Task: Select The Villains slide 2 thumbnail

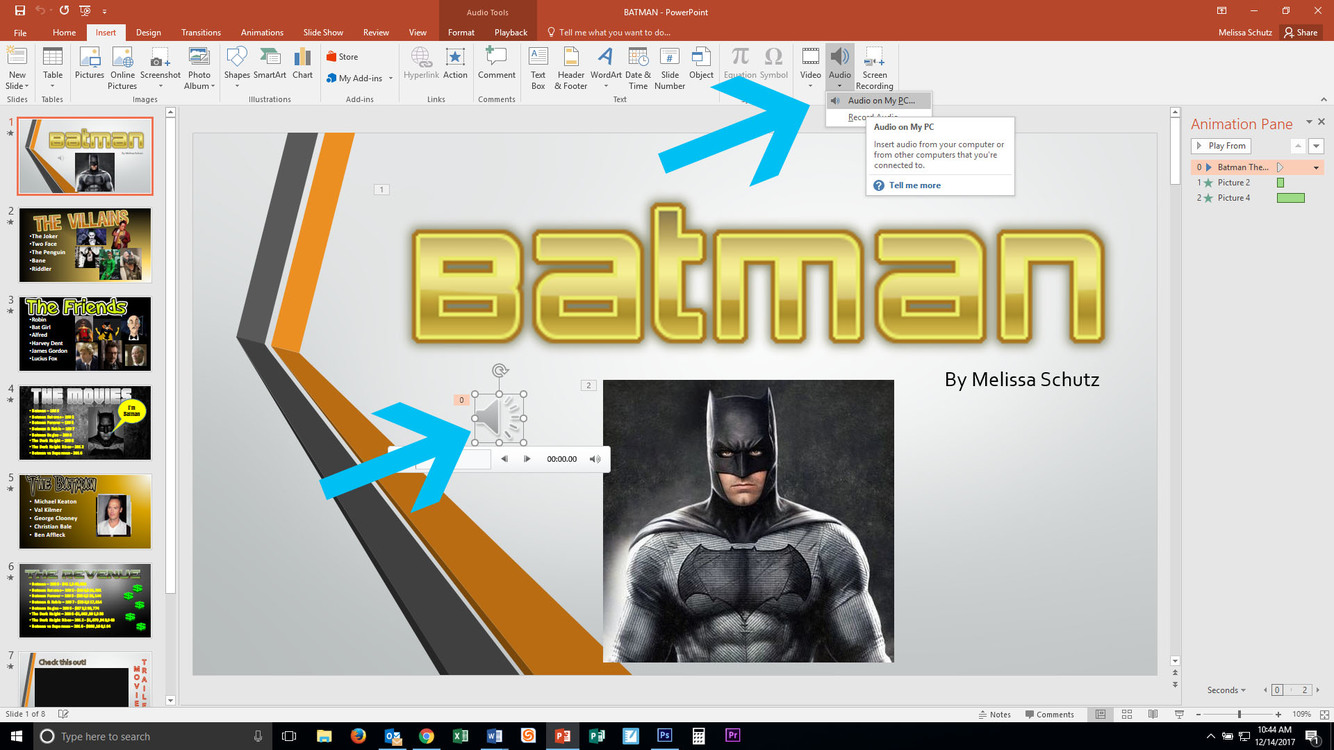Action: pos(85,245)
